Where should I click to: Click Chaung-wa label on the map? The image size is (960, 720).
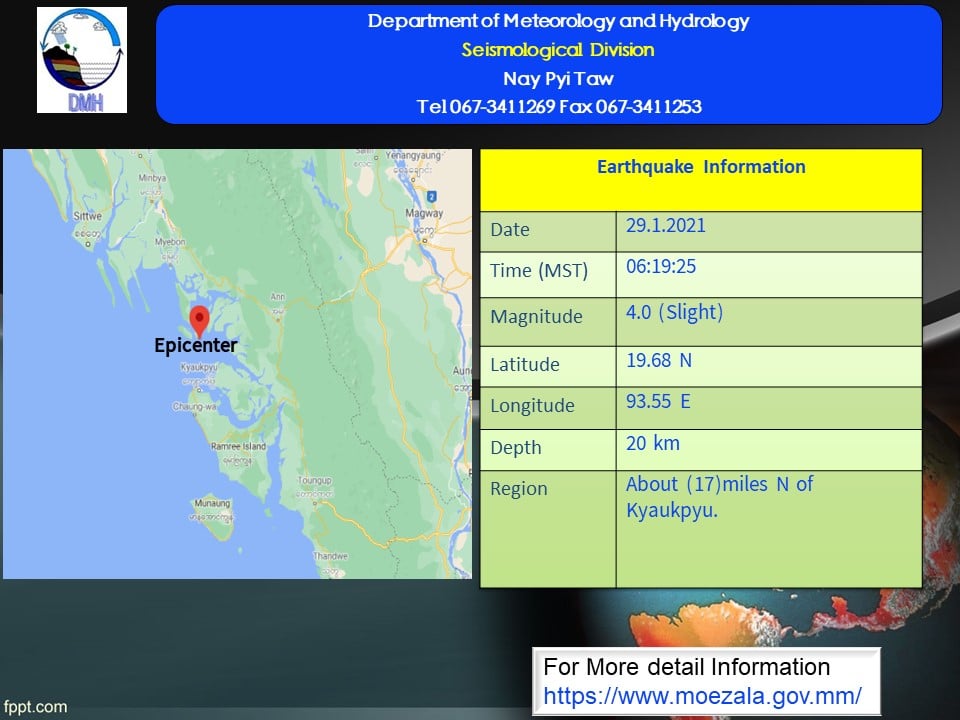[x=194, y=407]
